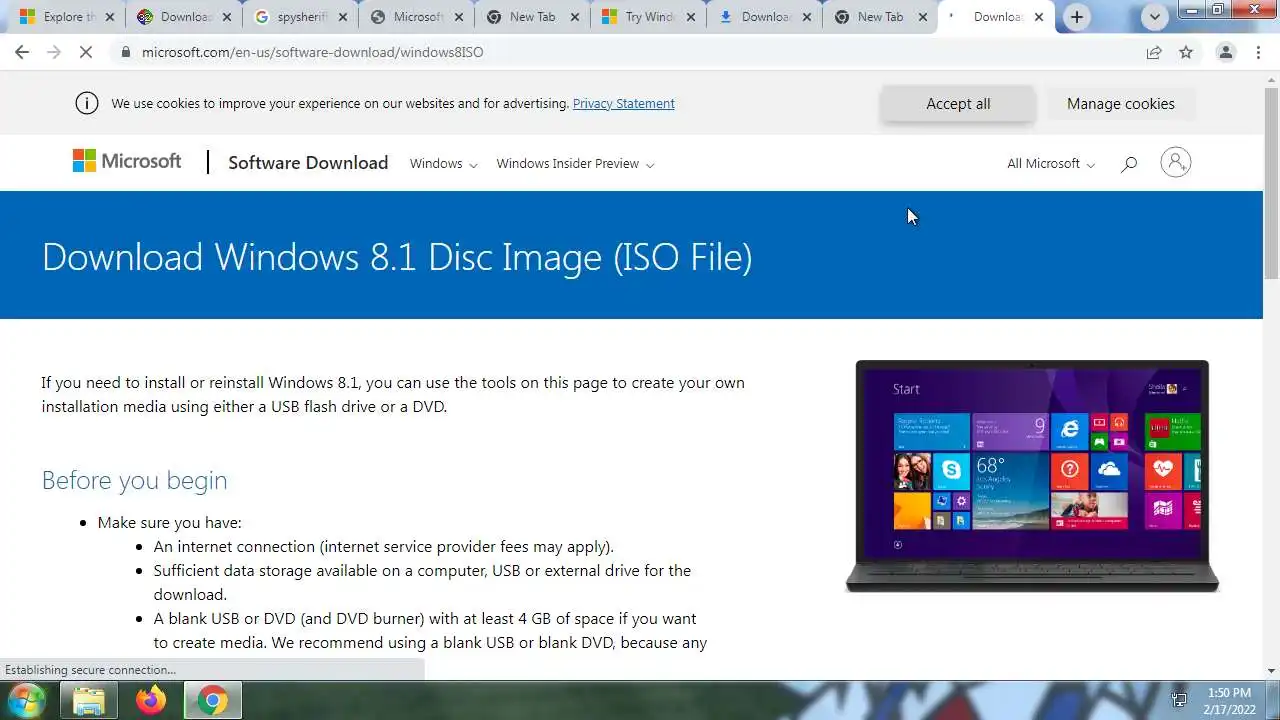Accept all cookies
The width and height of the screenshot is (1280, 720).
(x=958, y=104)
